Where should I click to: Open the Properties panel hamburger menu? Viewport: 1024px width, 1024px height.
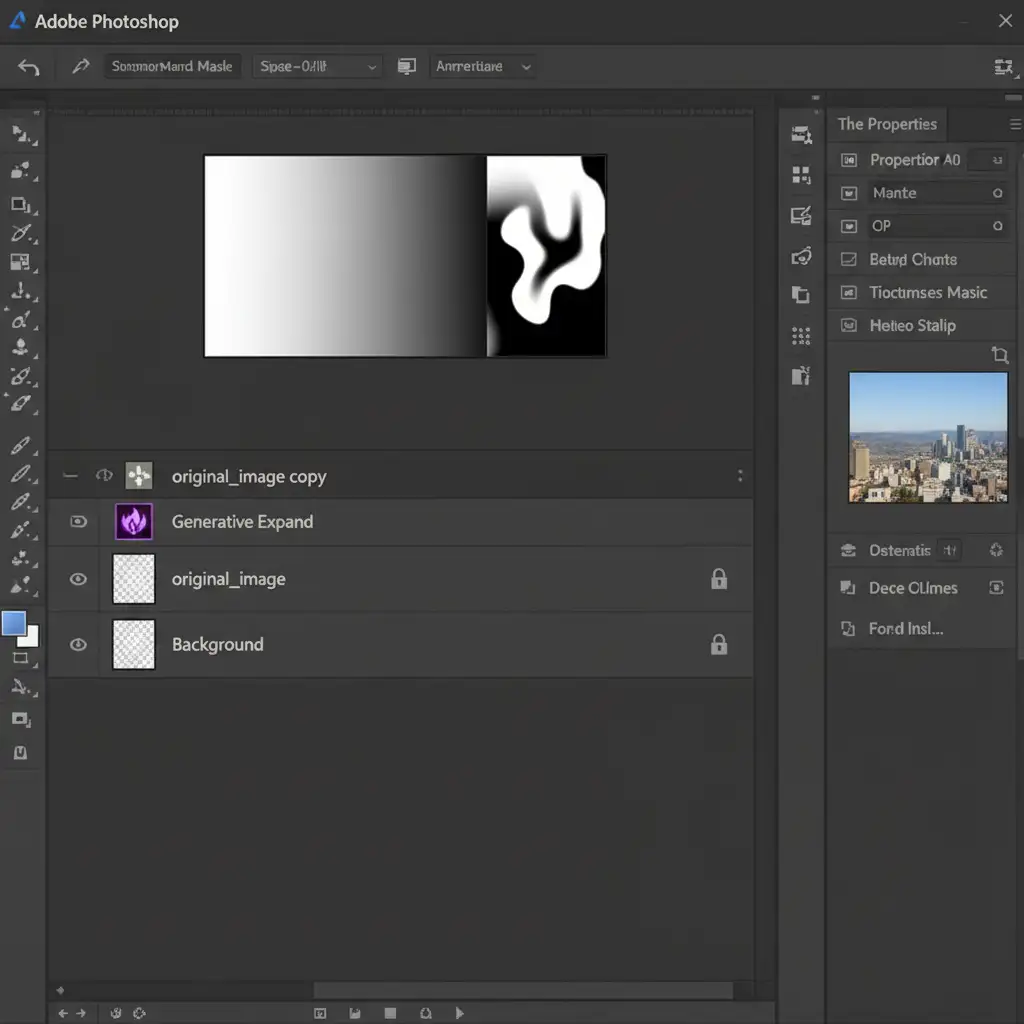click(x=1015, y=124)
